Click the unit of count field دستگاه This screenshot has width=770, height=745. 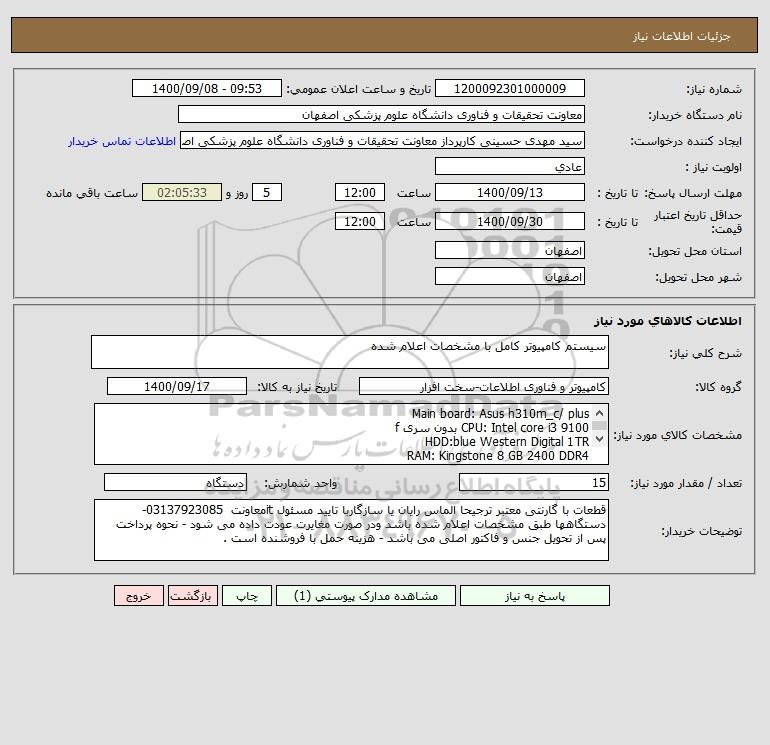click(x=175, y=482)
